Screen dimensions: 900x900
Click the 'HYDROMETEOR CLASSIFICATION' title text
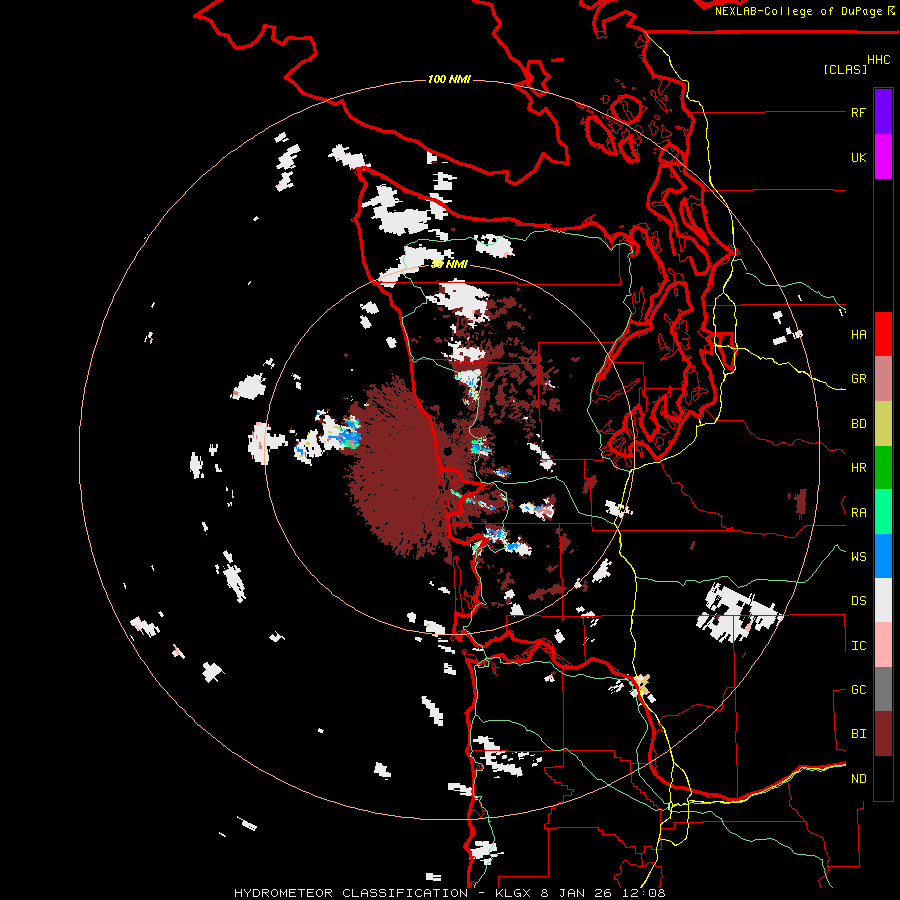point(351,893)
